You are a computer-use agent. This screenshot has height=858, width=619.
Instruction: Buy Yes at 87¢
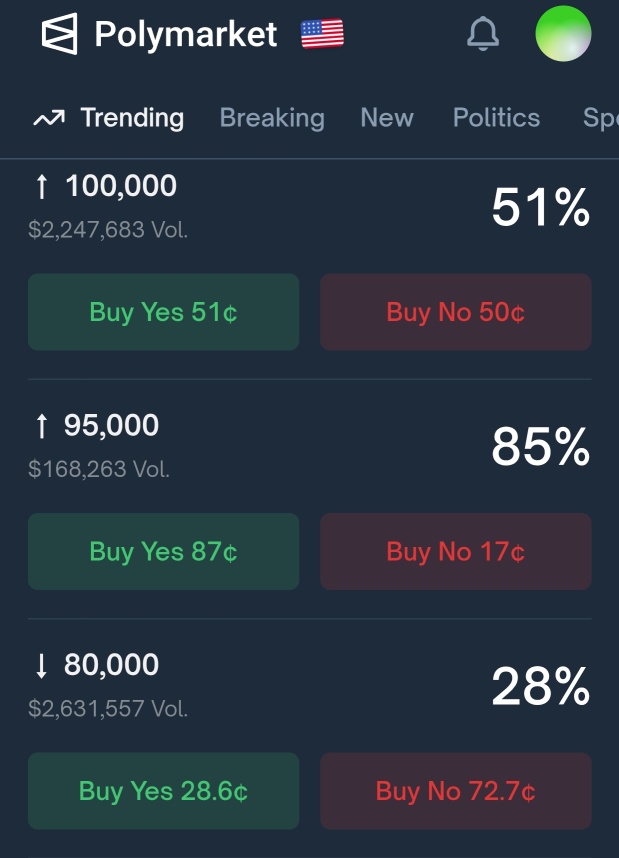coord(164,552)
